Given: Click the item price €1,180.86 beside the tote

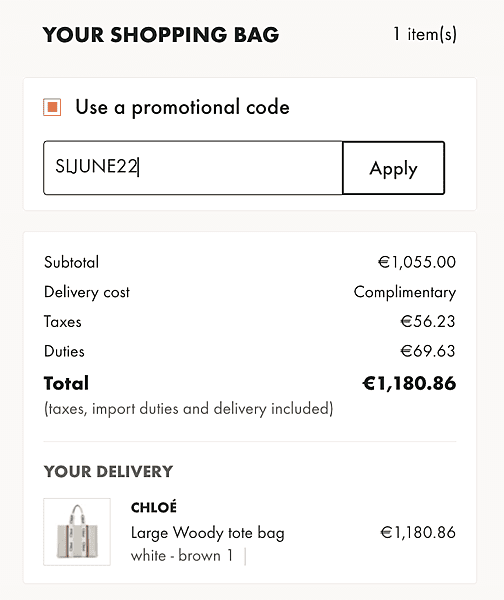Looking at the screenshot, I should pos(418,532).
